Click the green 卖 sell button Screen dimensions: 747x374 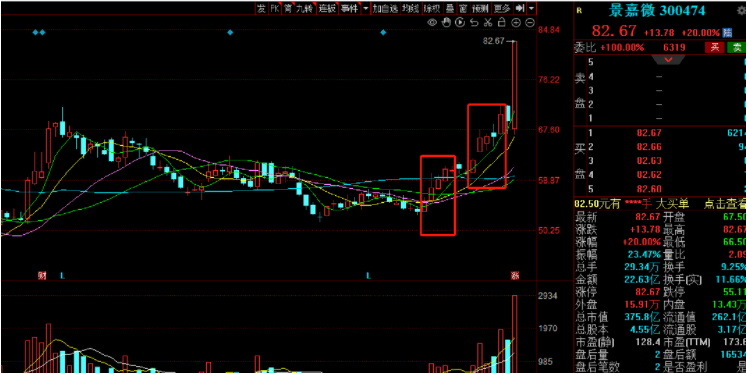(x=737, y=47)
